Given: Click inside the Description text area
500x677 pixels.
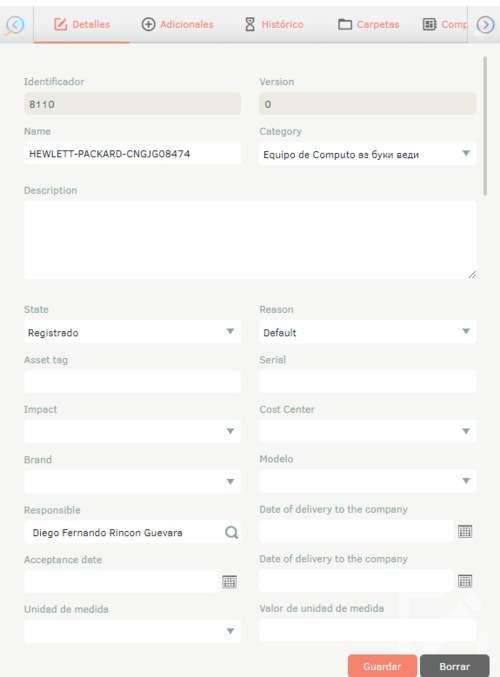Looking at the screenshot, I should pyautogui.click(x=250, y=240).
